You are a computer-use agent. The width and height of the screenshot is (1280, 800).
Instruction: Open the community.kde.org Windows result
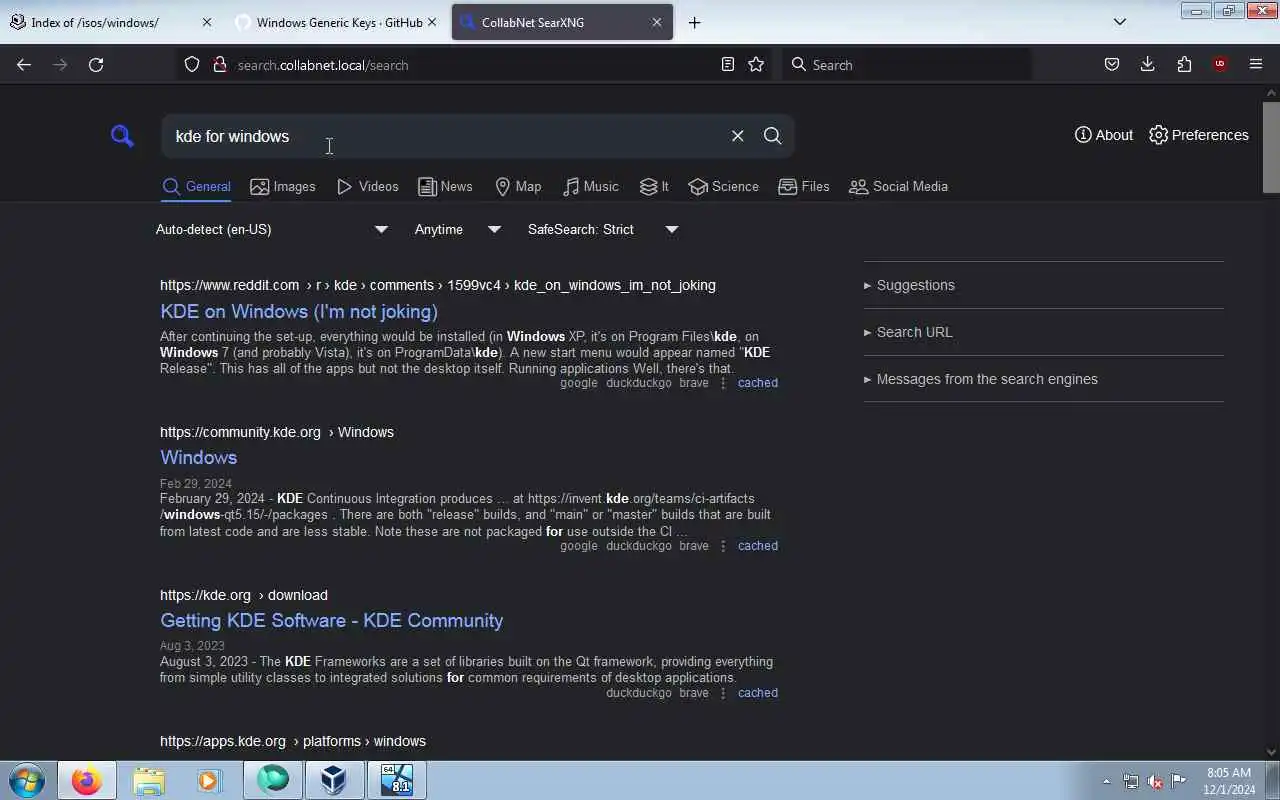(198, 457)
